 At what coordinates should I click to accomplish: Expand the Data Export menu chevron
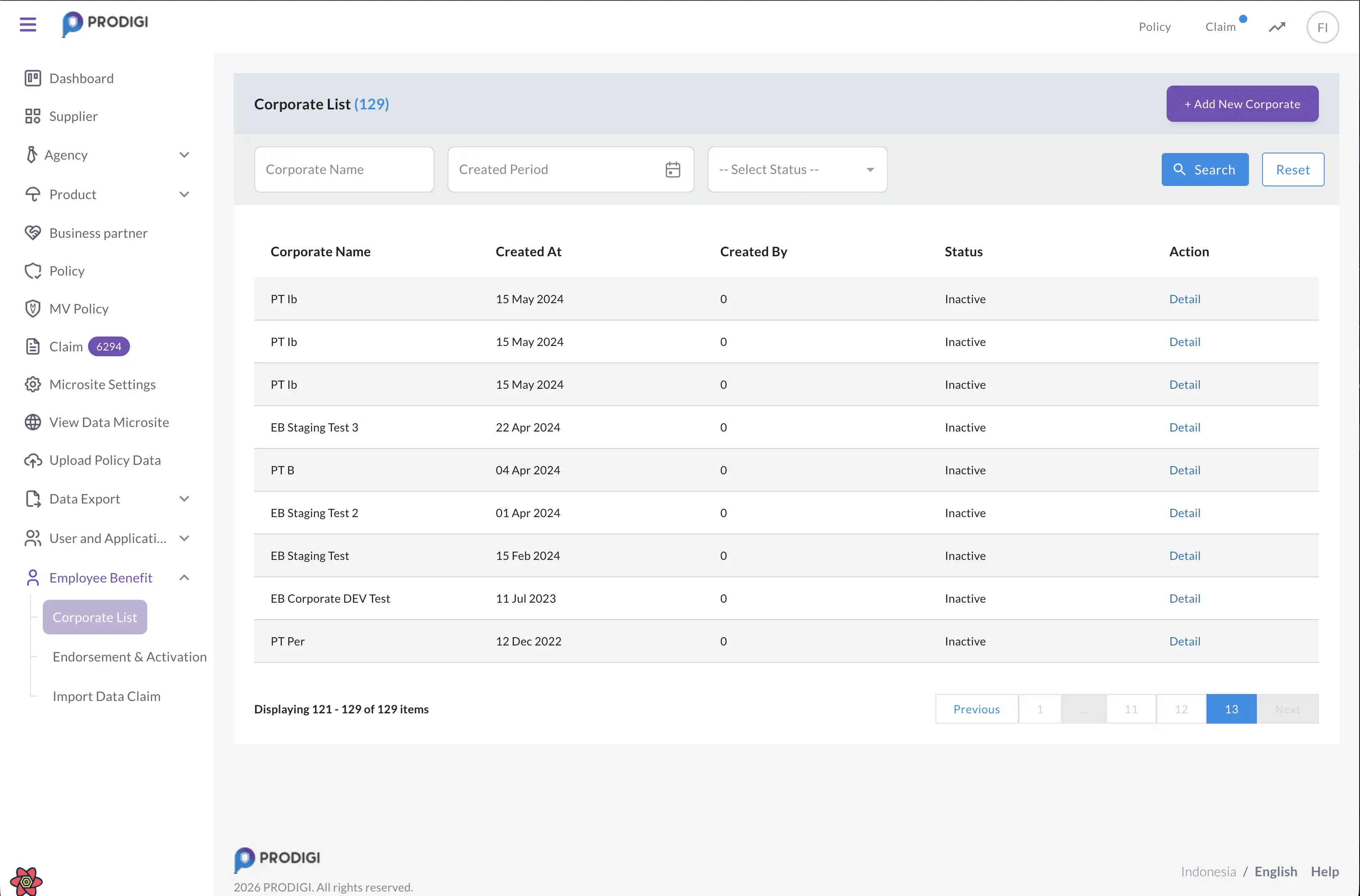point(184,499)
